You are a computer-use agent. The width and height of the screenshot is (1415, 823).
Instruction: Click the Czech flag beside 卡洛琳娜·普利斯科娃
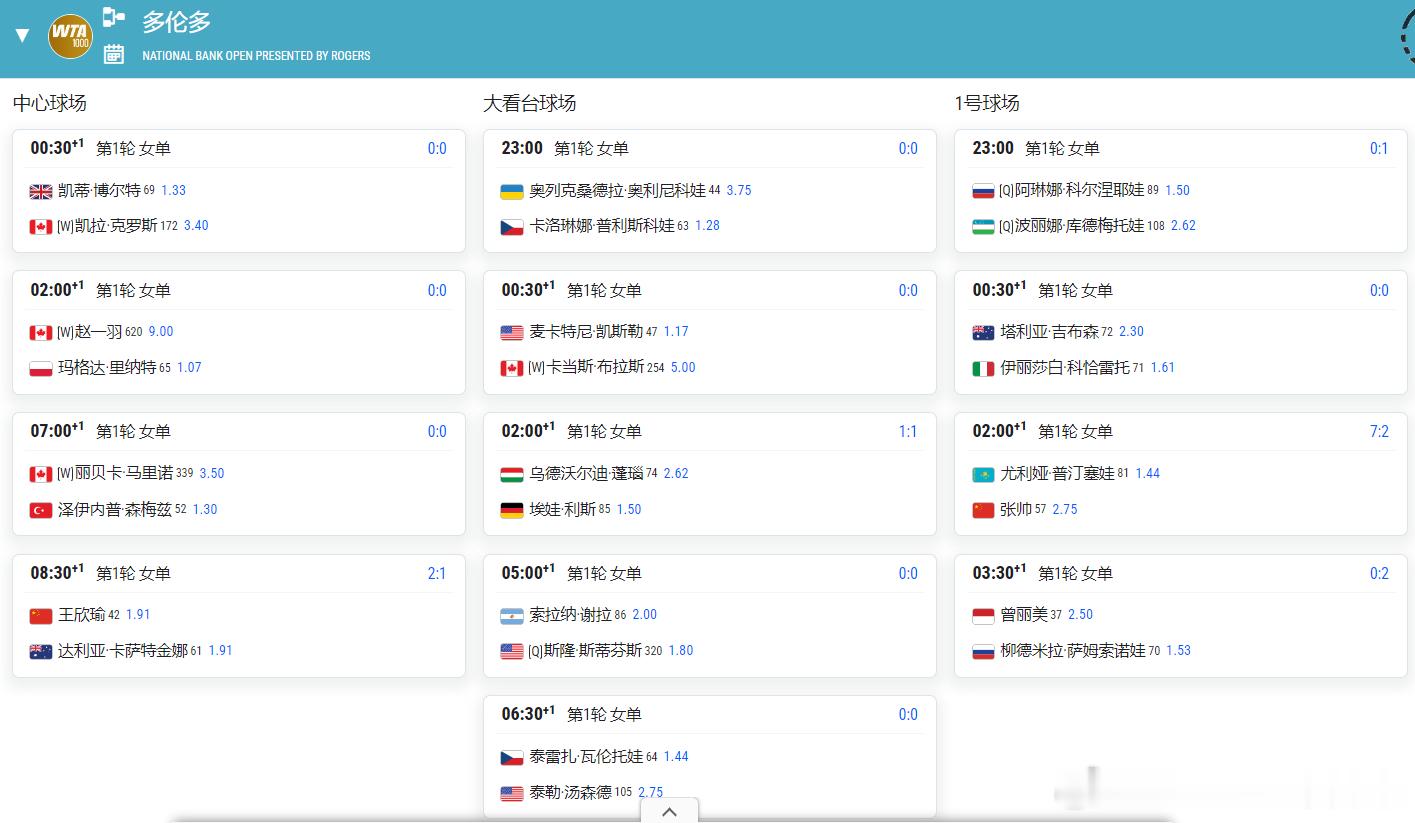[x=512, y=226]
